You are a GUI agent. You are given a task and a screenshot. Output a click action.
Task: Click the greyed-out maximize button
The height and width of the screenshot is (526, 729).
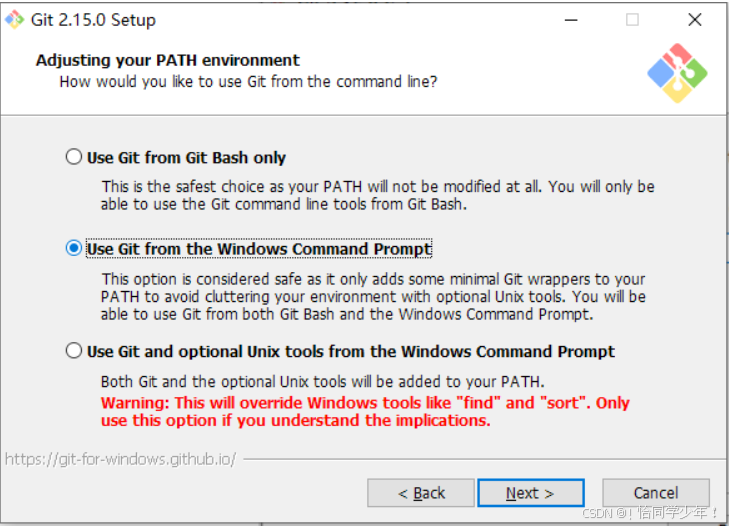632,20
